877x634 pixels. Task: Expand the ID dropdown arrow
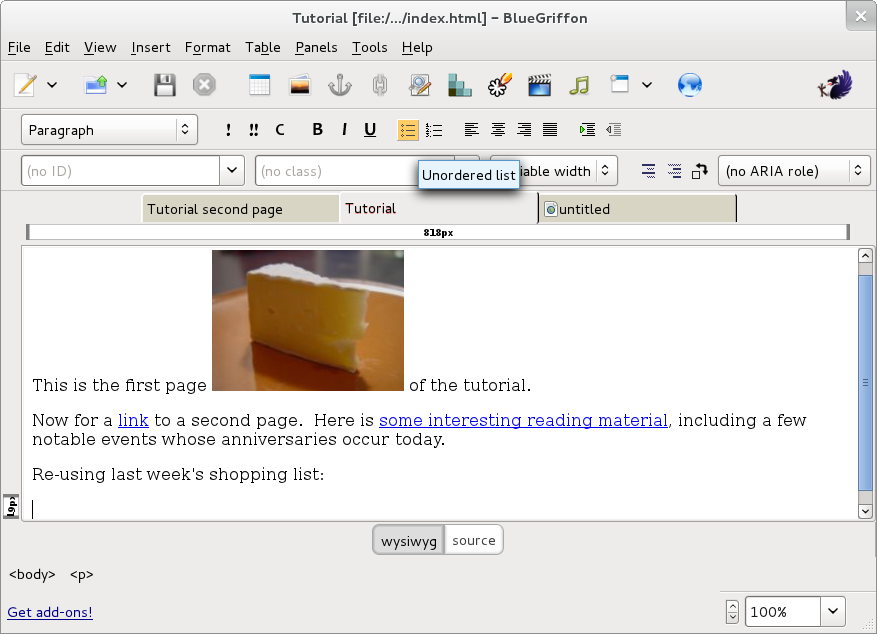click(x=233, y=171)
